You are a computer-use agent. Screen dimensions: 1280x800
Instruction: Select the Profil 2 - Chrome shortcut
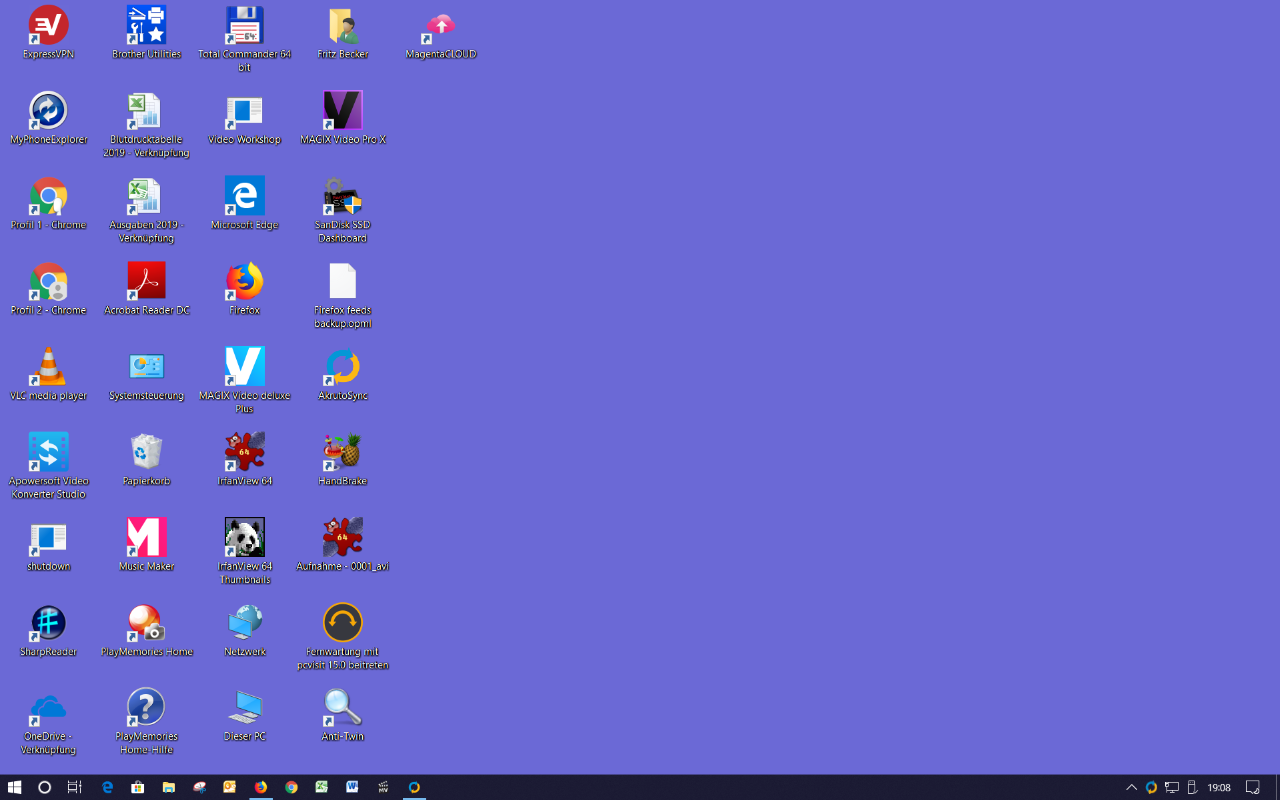click(48, 282)
